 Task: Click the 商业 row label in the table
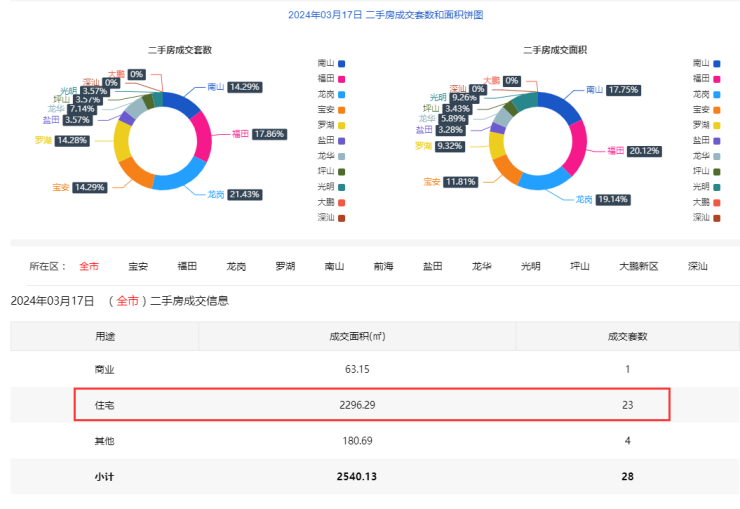click(x=105, y=369)
